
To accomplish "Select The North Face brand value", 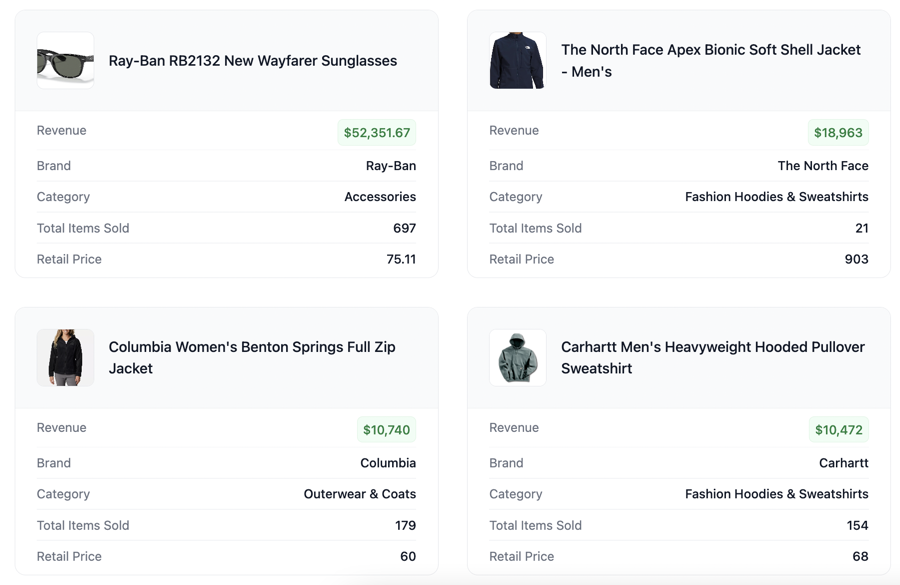I will (822, 166).
